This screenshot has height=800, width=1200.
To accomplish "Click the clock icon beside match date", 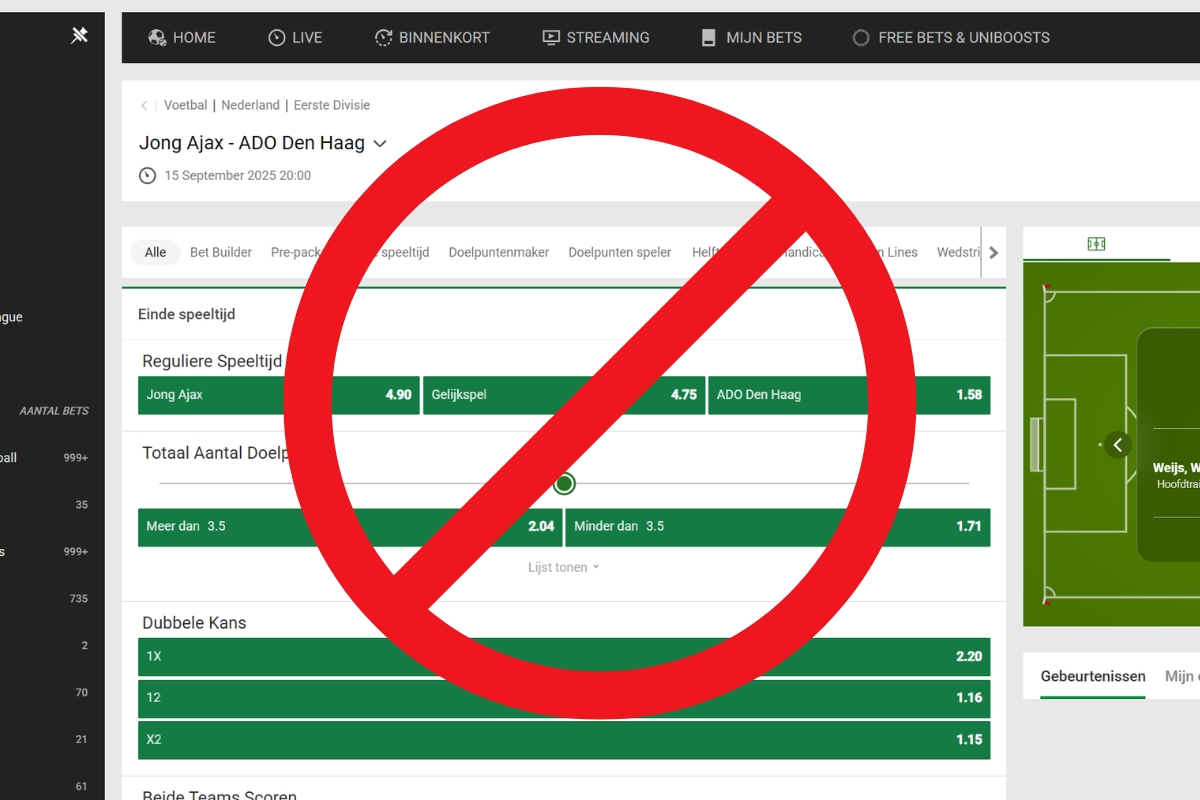I will click(147, 175).
